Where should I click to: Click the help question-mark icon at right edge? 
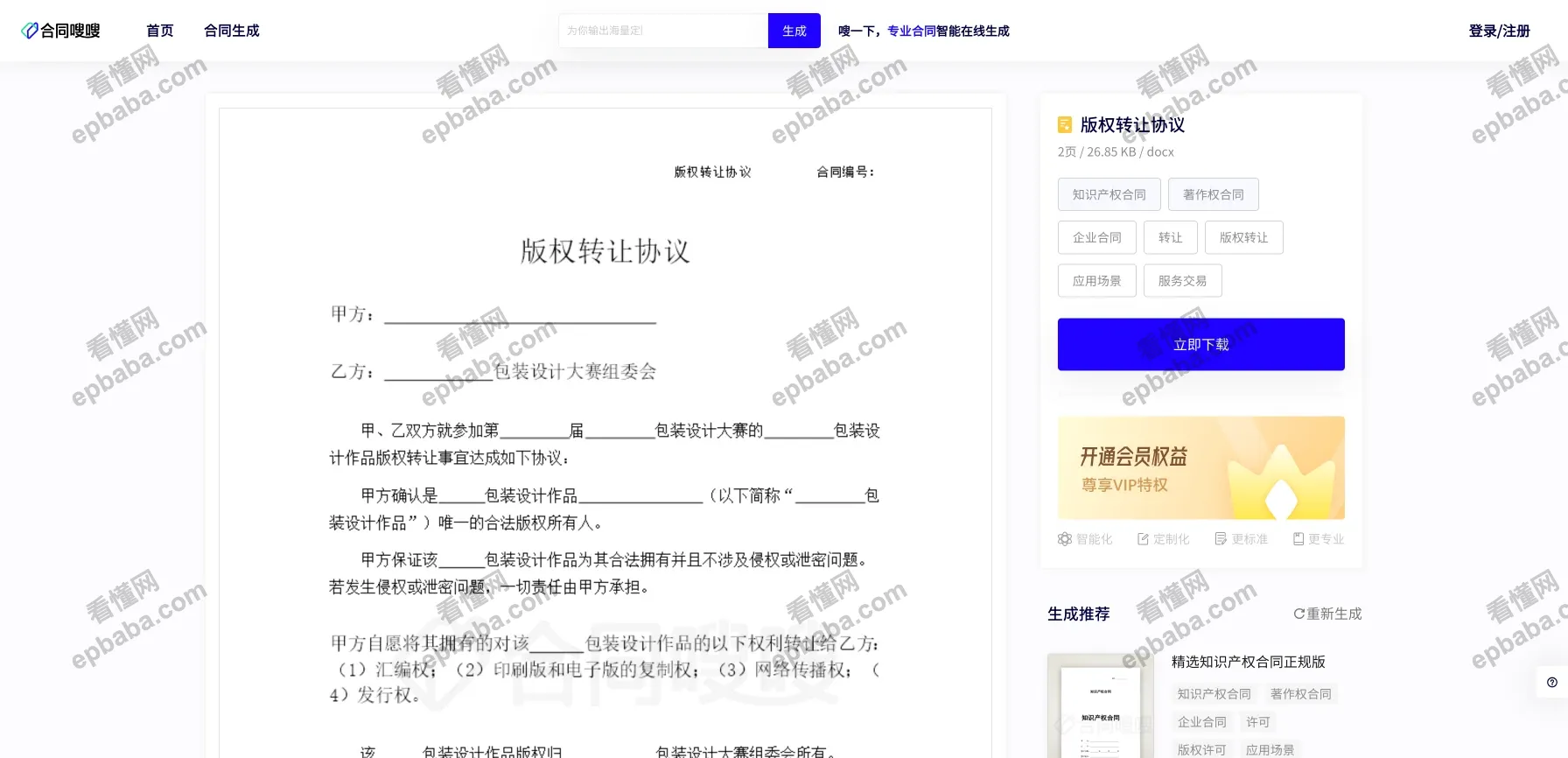(1552, 683)
